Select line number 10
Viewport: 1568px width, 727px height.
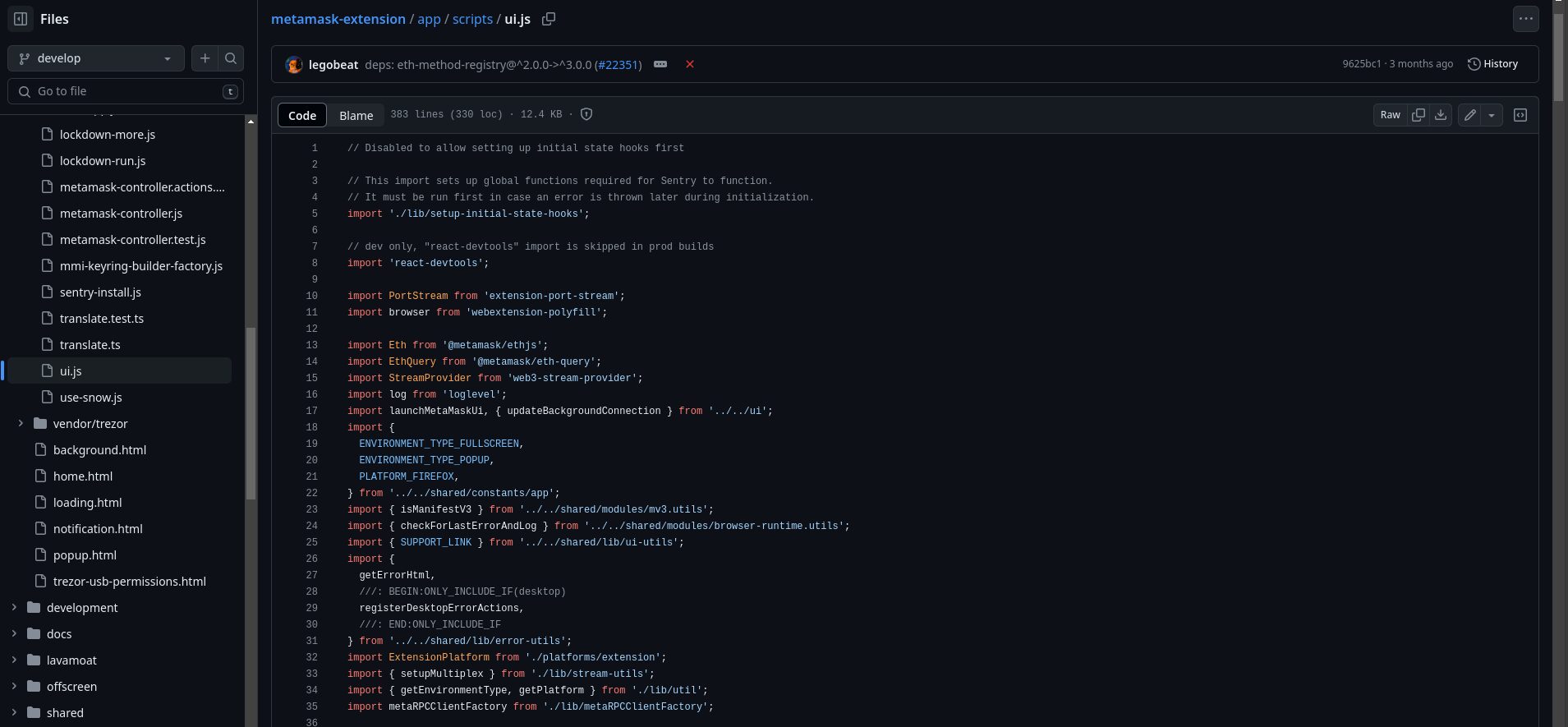click(x=311, y=296)
